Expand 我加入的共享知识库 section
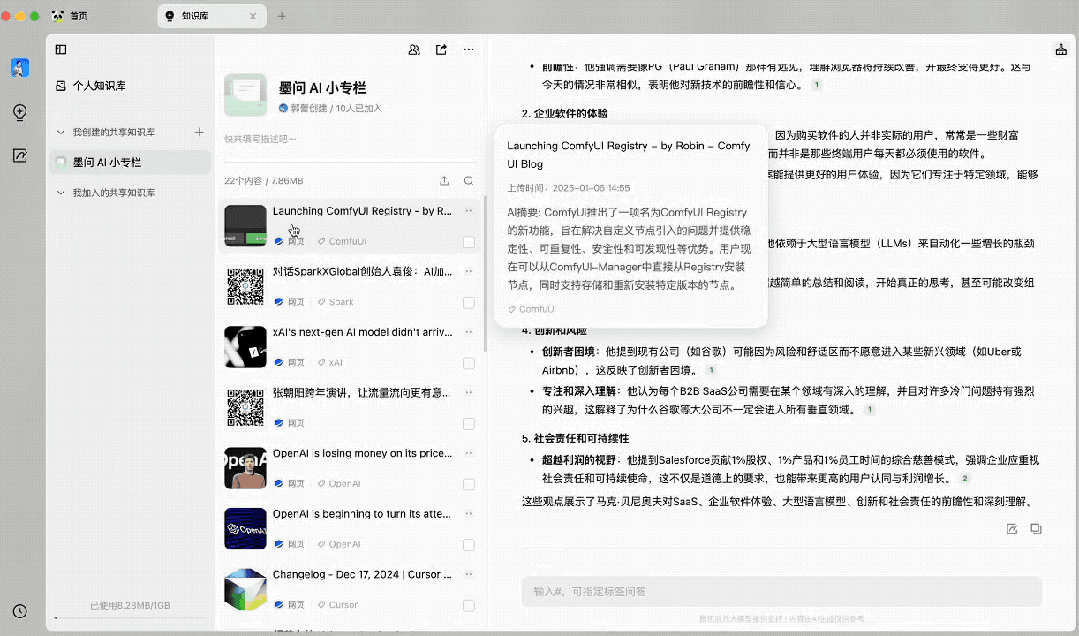 61,193
